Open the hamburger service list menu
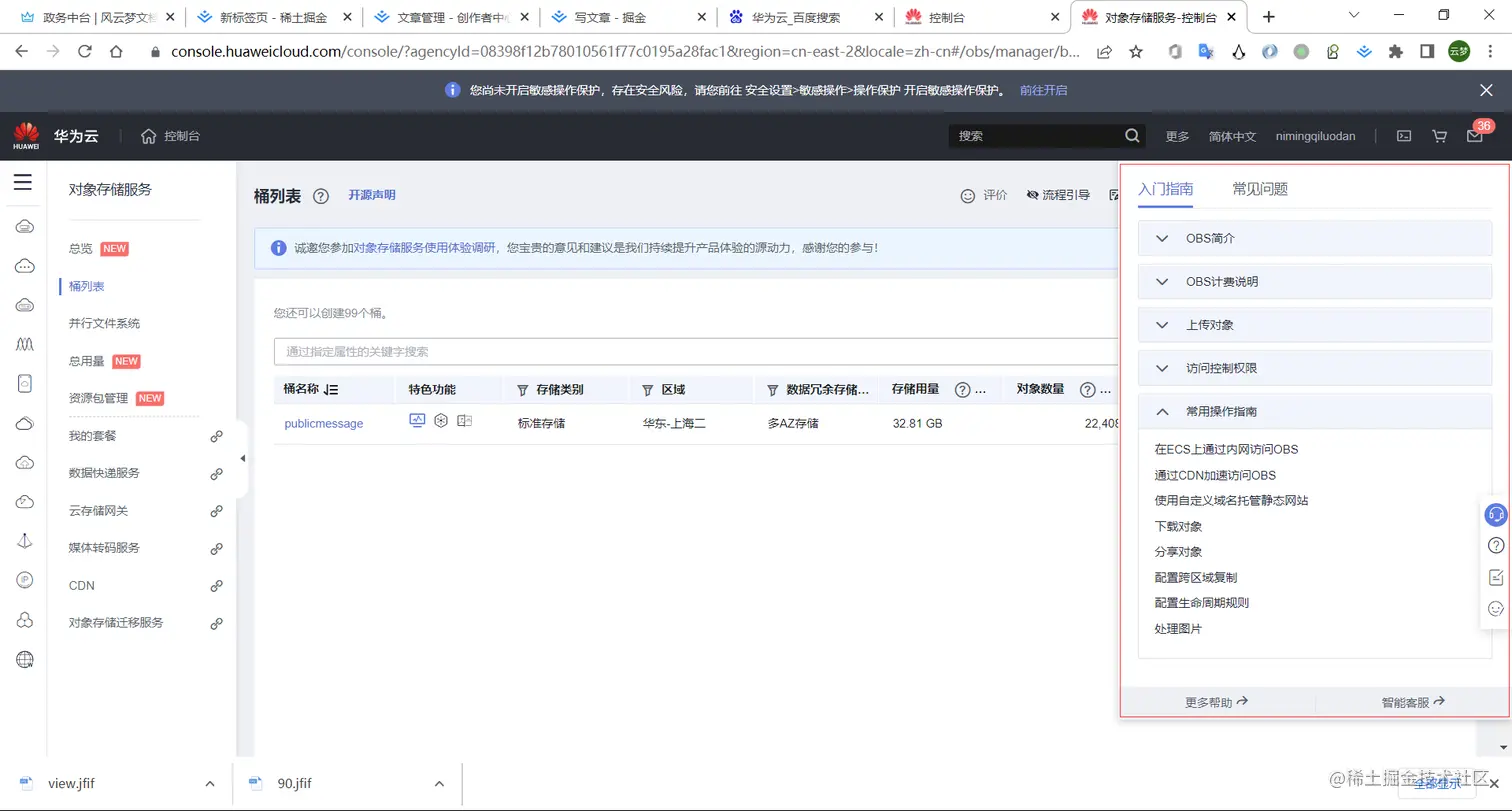 (x=23, y=182)
